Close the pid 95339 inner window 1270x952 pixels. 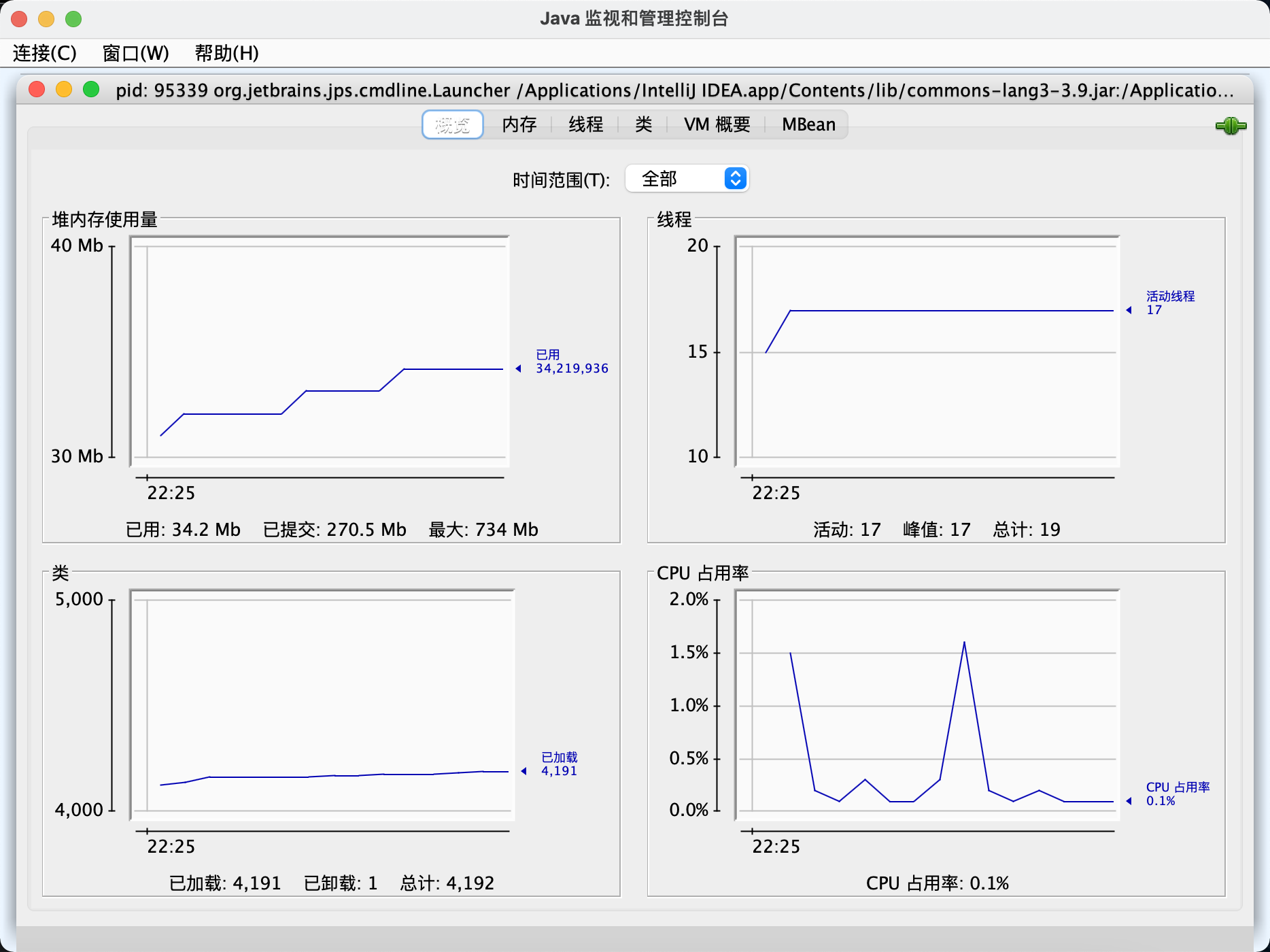point(37,89)
